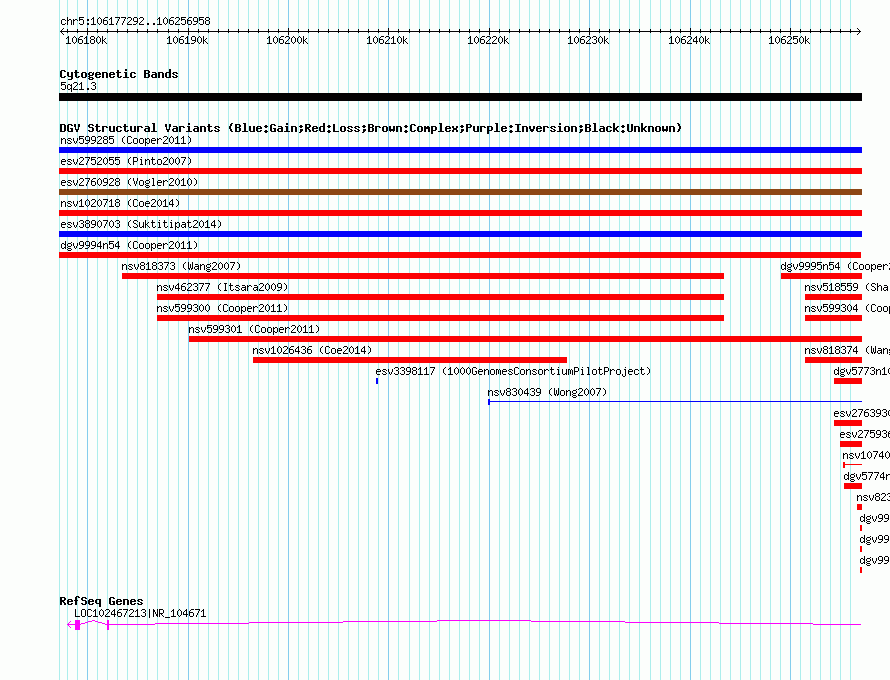This screenshot has width=890, height=680.
Task: Select the dgv9994n54 (Cooper2011) variant label
Action: (129, 245)
